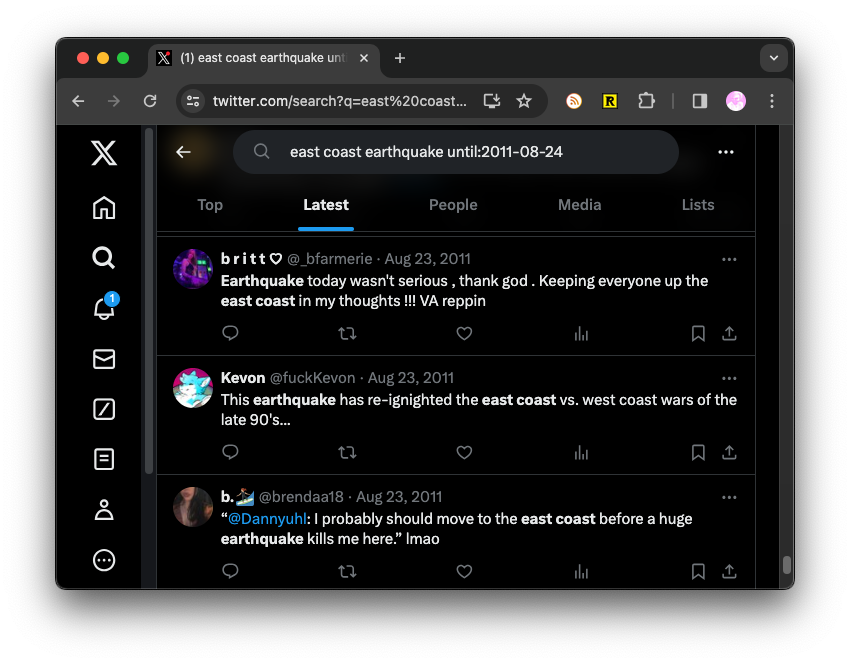
Task: Expand search settings three-dot menu
Action: pos(726,152)
